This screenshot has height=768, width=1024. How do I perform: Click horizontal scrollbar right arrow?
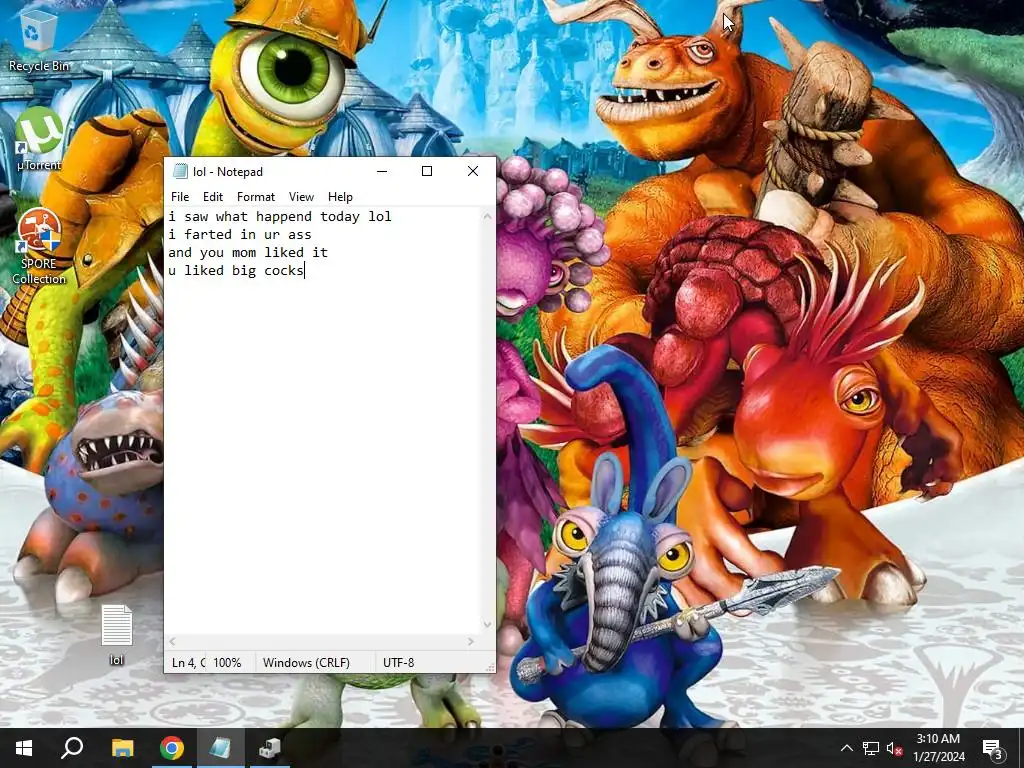click(x=470, y=642)
